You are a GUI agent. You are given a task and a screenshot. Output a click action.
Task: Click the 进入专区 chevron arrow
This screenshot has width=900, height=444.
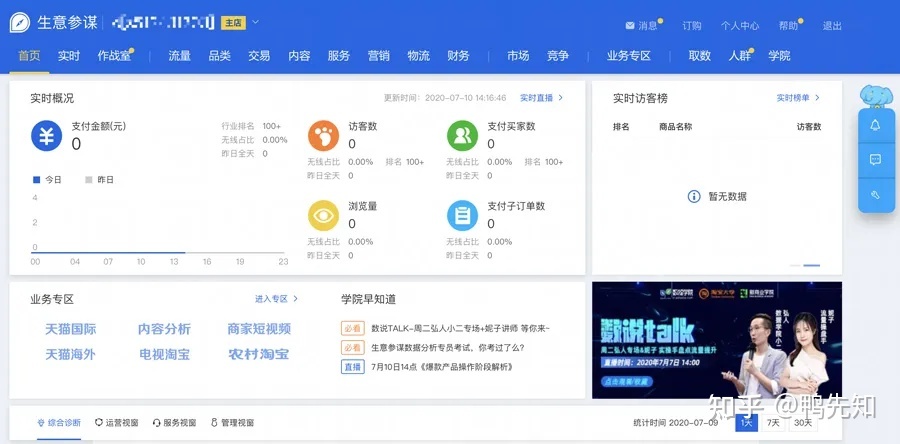tap(296, 299)
